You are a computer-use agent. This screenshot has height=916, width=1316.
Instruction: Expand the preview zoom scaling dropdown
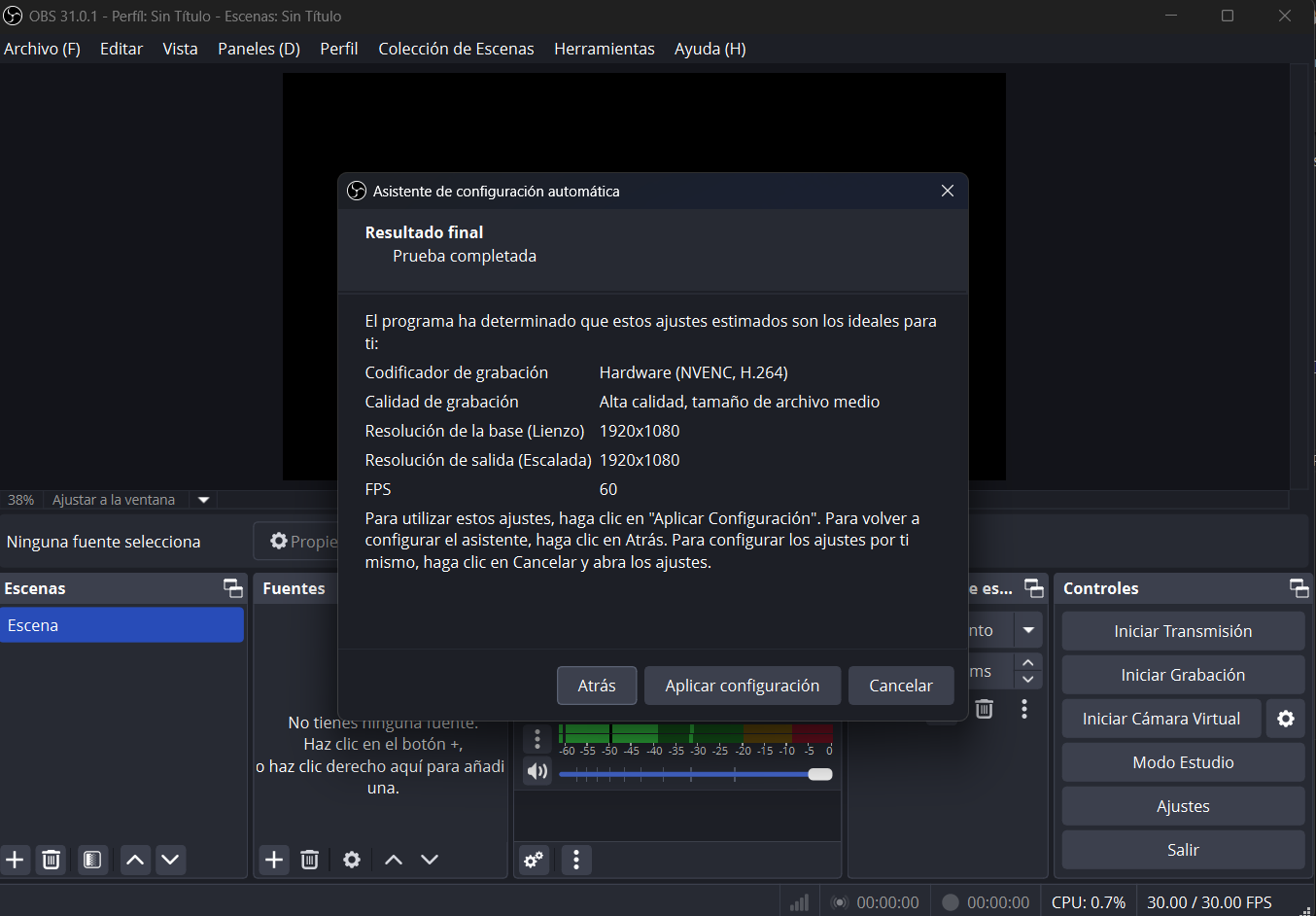[204, 500]
